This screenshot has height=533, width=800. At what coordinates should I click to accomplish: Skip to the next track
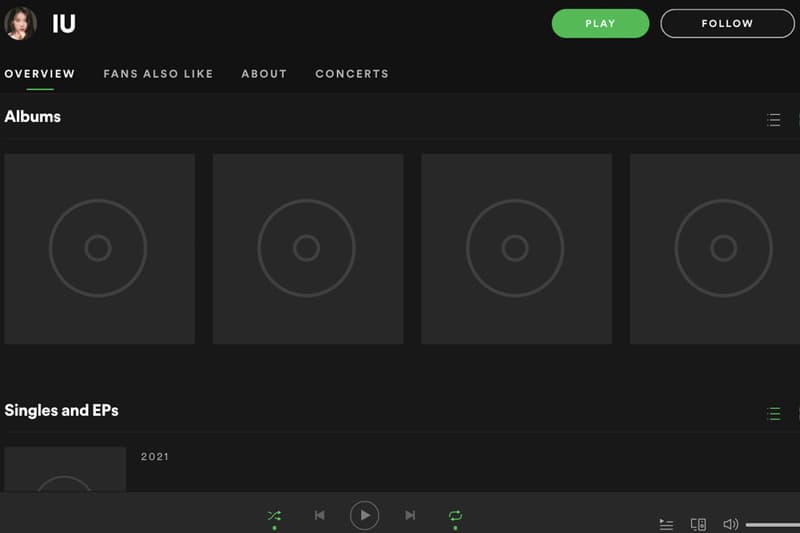point(410,515)
